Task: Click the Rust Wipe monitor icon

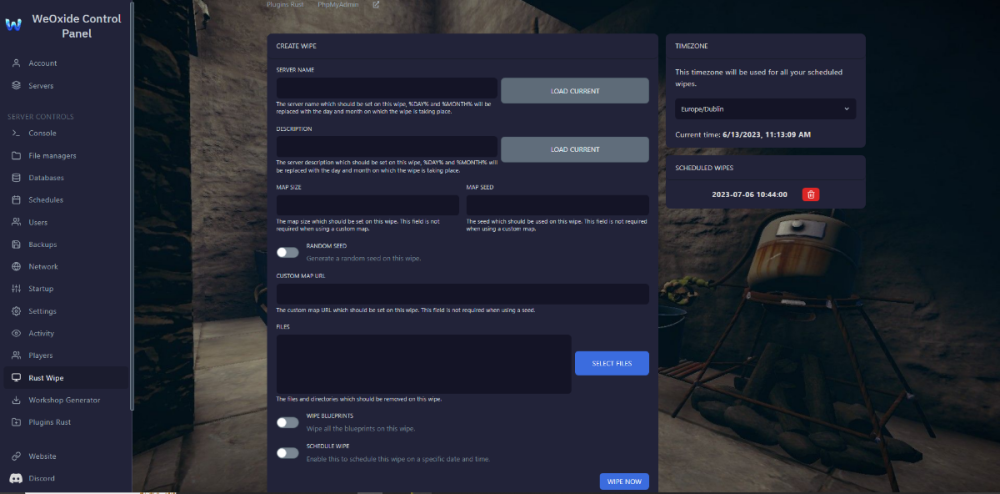Action: pyautogui.click(x=16, y=378)
